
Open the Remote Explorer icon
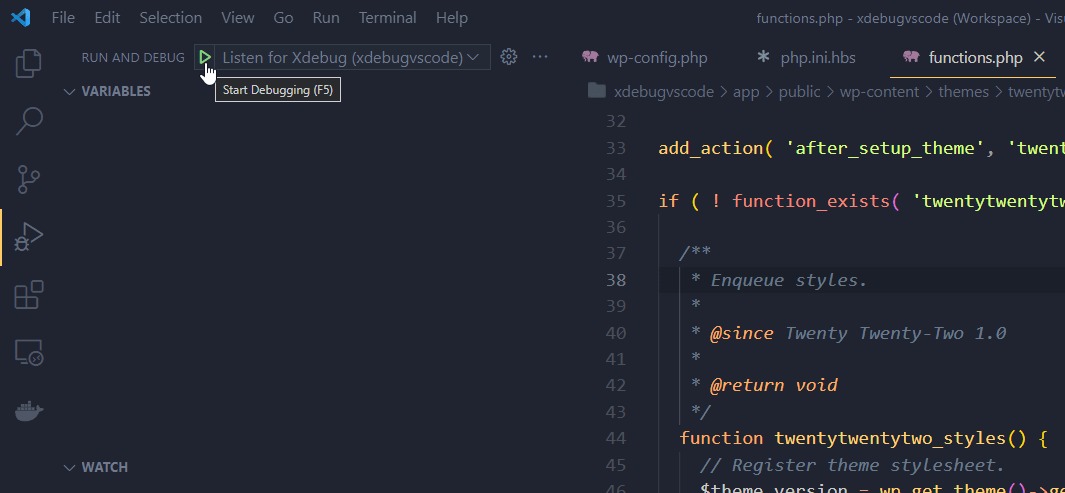pyautogui.click(x=29, y=353)
